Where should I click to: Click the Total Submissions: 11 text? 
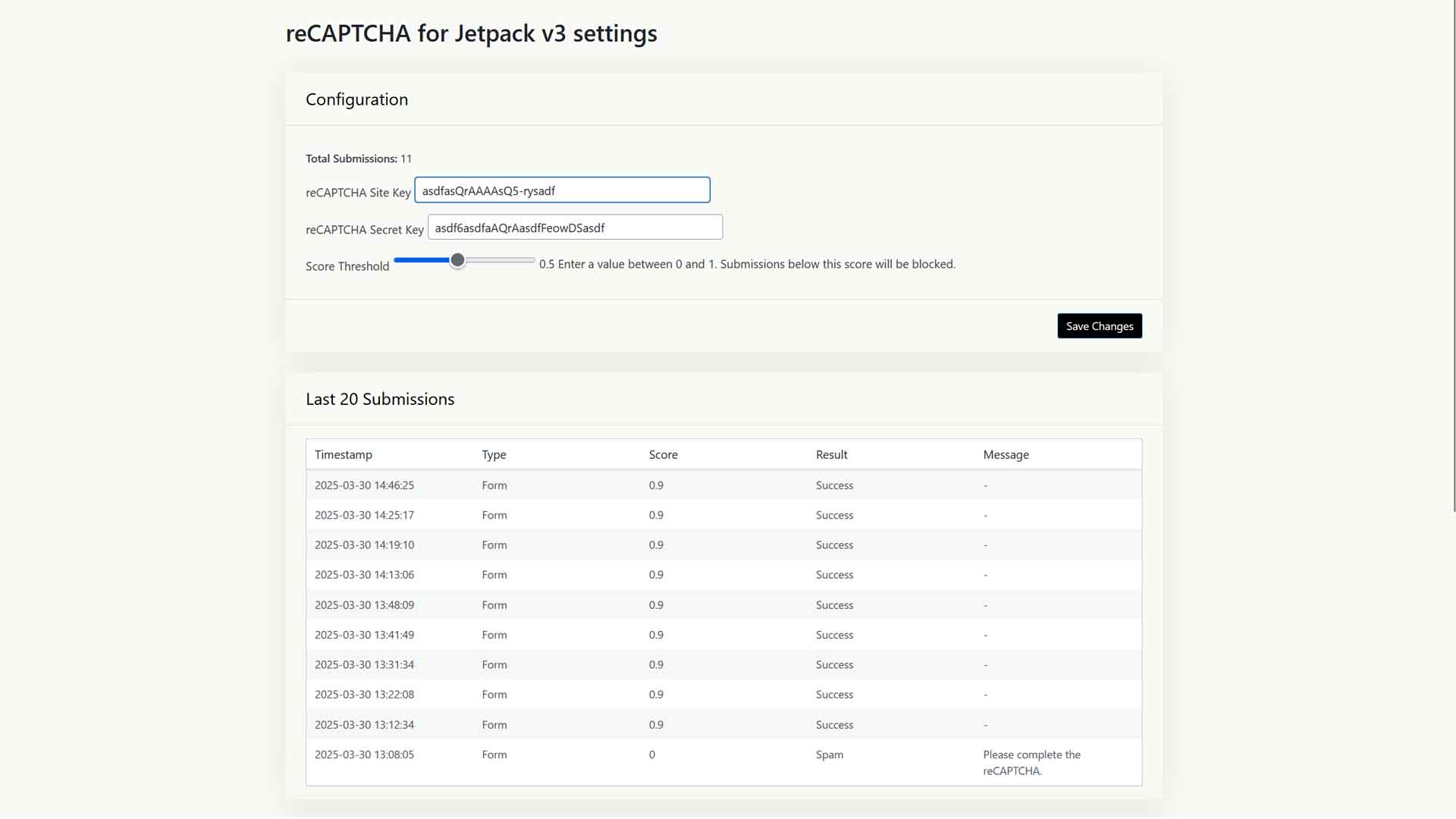point(359,158)
